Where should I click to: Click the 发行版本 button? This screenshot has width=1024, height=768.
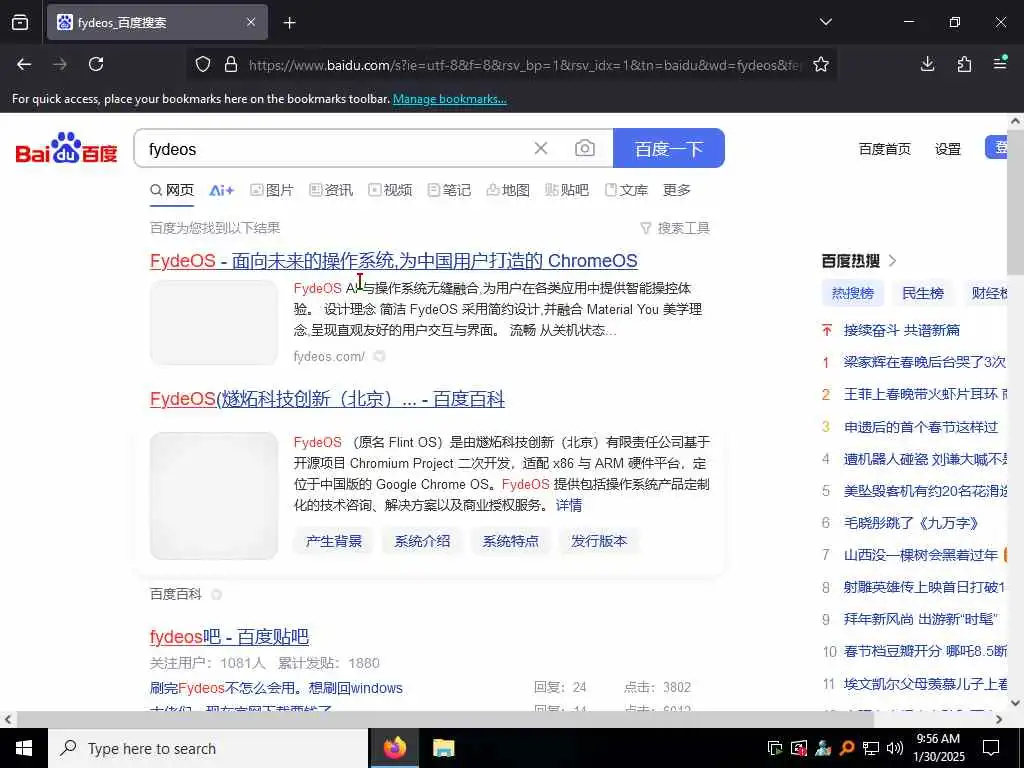click(599, 541)
